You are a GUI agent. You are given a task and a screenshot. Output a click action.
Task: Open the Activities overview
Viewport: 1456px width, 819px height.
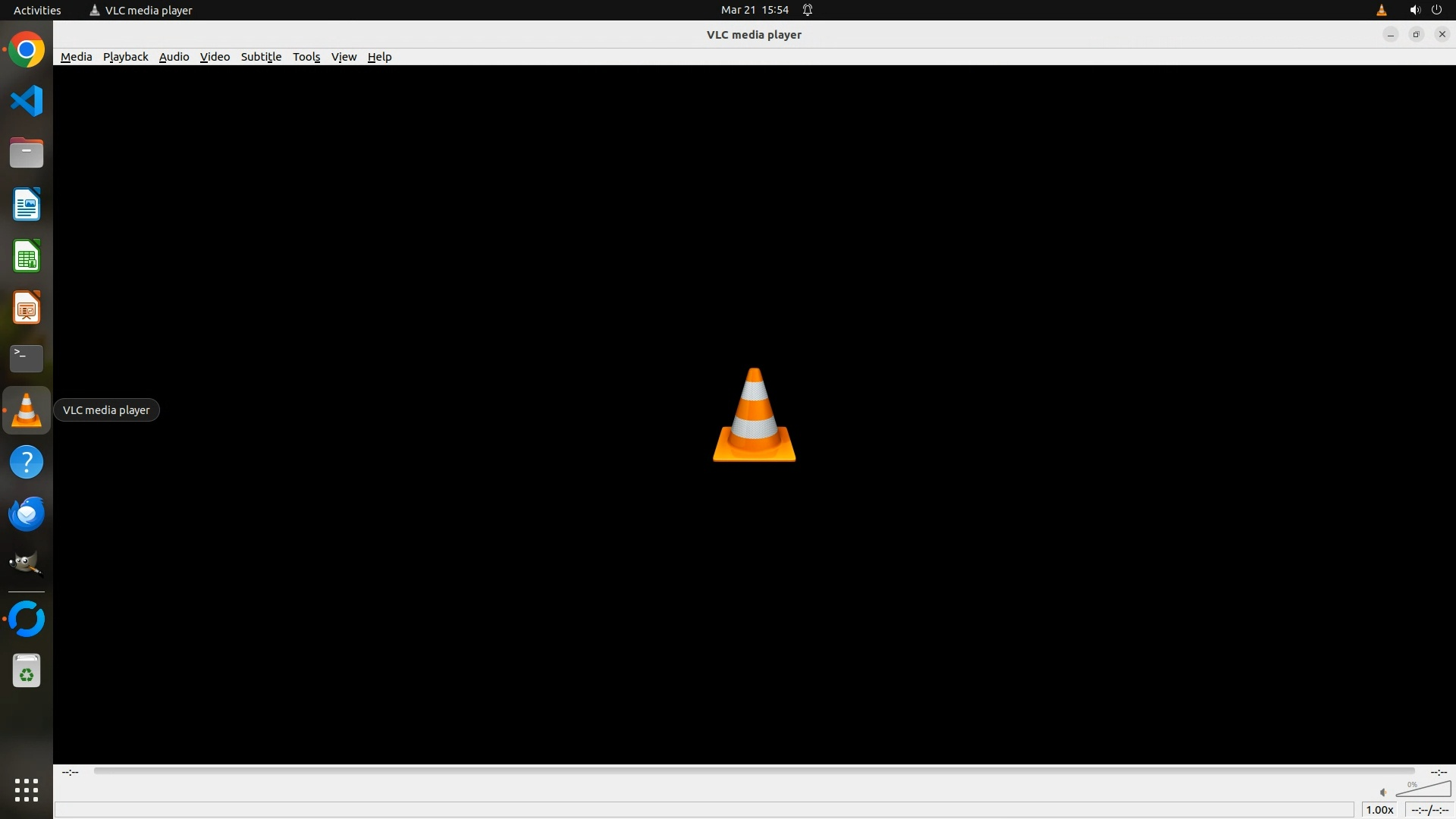coord(37,10)
